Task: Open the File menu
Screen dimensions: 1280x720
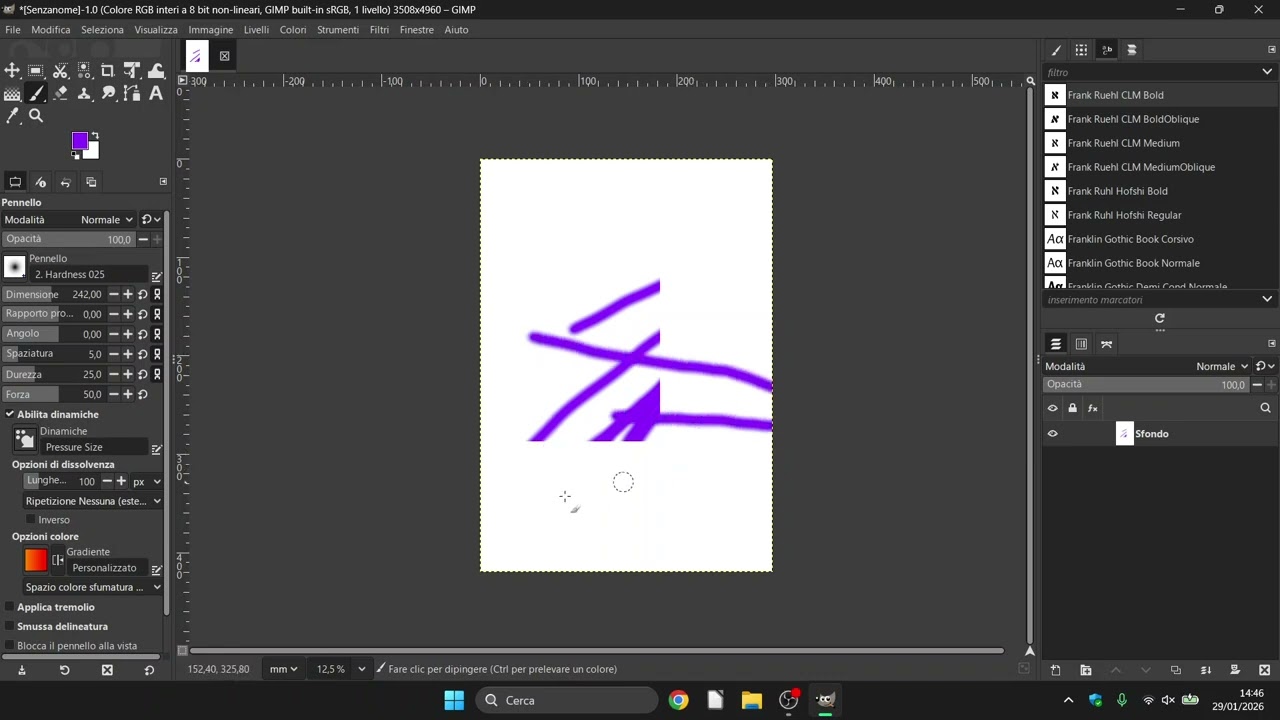Action: click(x=12, y=30)
